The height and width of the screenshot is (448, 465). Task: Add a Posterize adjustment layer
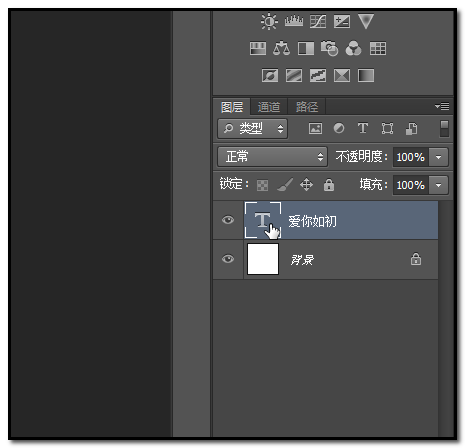tap(294, 75)
